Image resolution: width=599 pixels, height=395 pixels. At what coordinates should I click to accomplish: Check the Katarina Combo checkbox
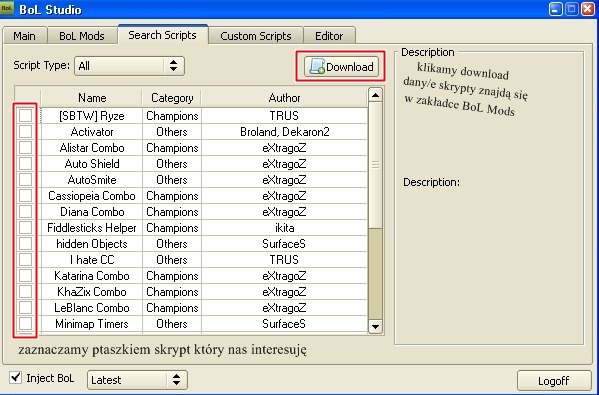point(26,276)
